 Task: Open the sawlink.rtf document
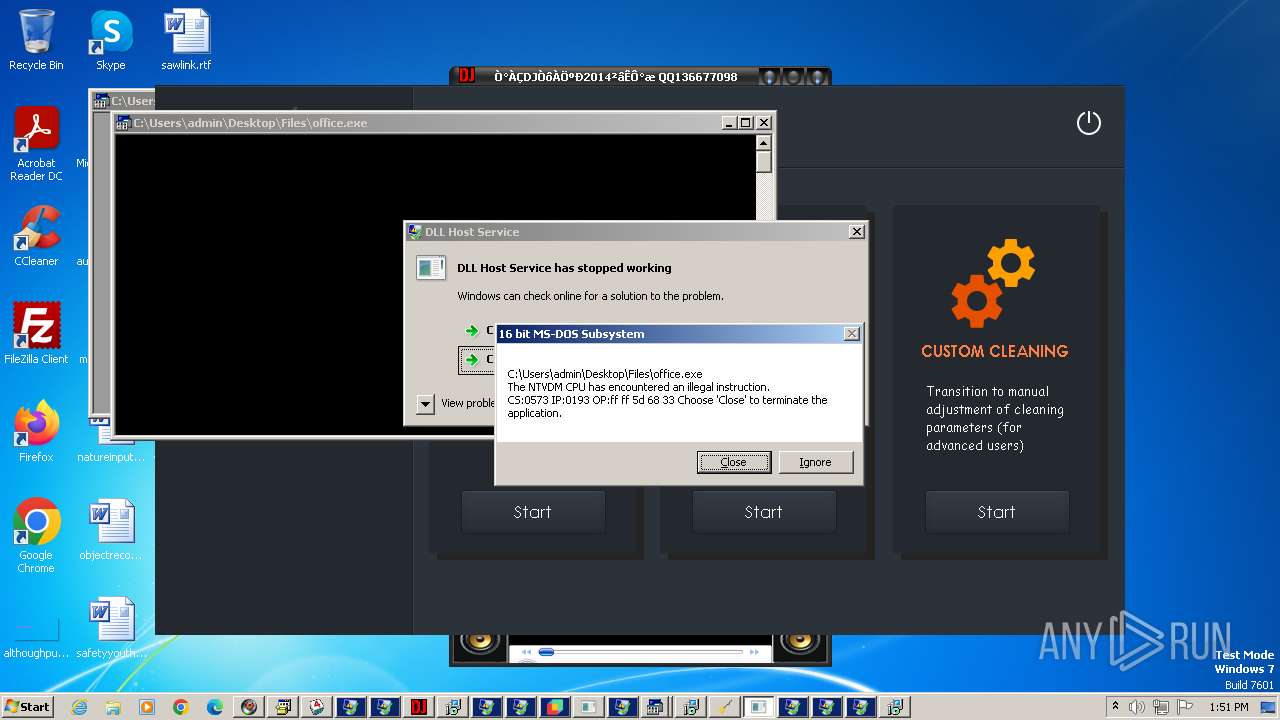(x=186, y=40)
